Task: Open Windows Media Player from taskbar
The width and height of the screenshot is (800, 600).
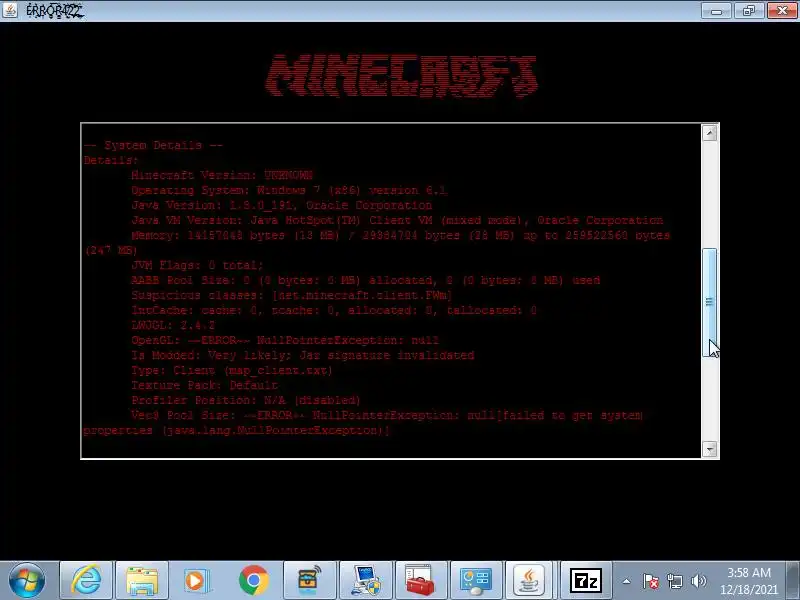Action: click(x=197, y=581)
